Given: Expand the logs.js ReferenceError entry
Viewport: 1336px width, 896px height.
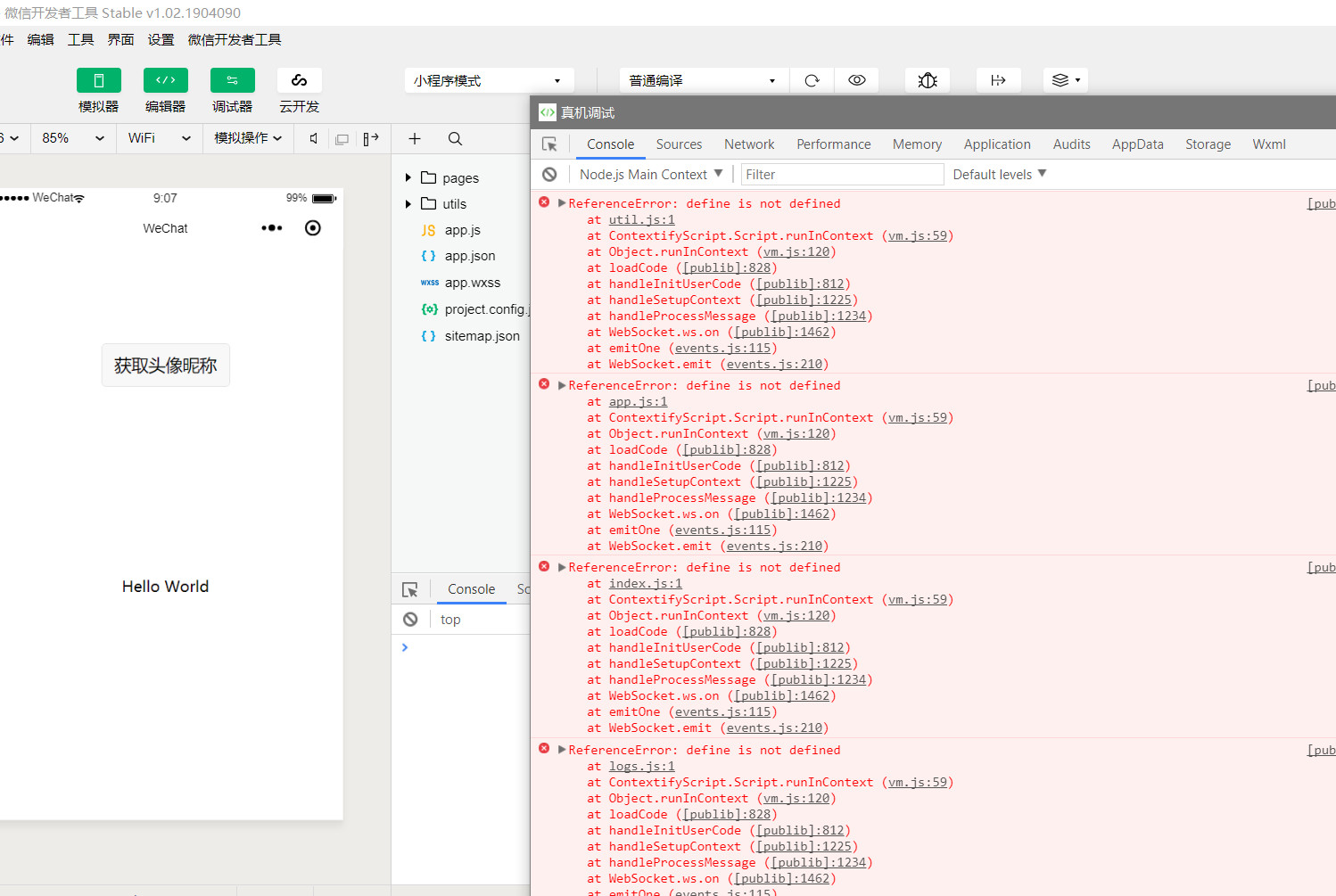Looking at the screenshot, I should point(562,750).
